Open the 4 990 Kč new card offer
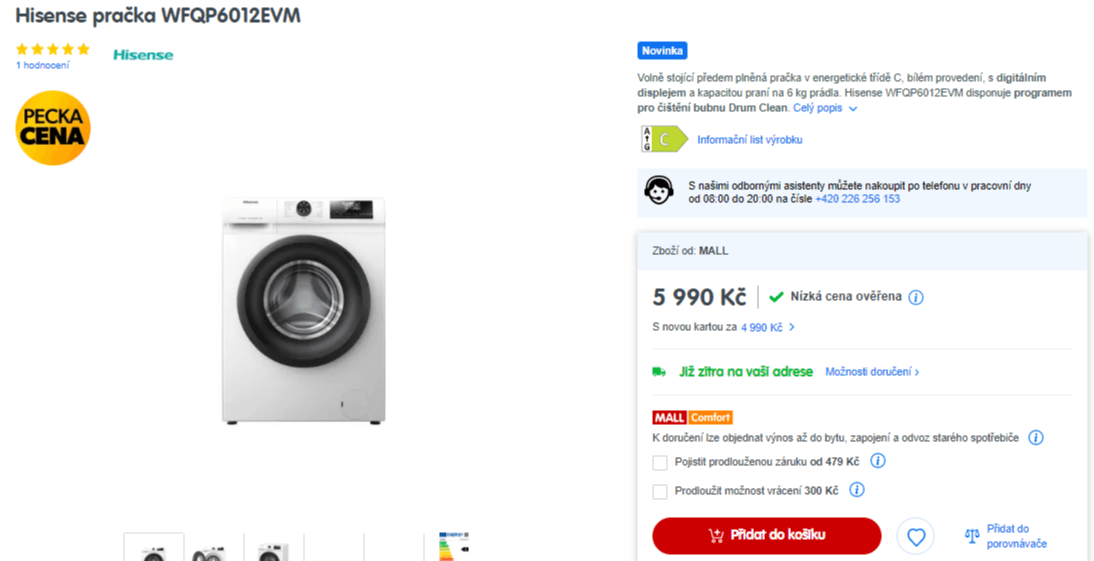This screenshot has height=561, width=1094. pos(767,327)
